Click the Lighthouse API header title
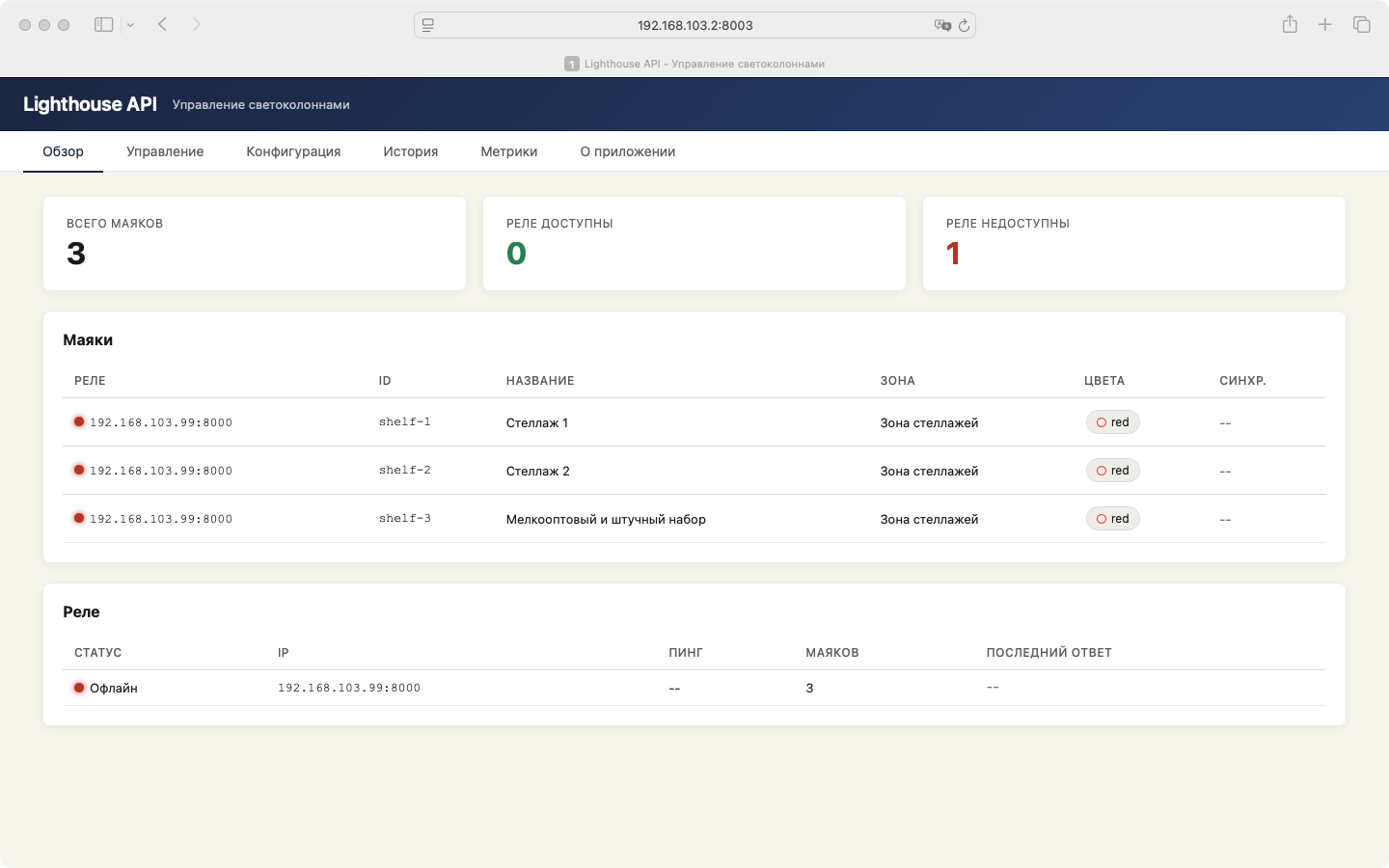1389x868 pixels. (90, 104)
